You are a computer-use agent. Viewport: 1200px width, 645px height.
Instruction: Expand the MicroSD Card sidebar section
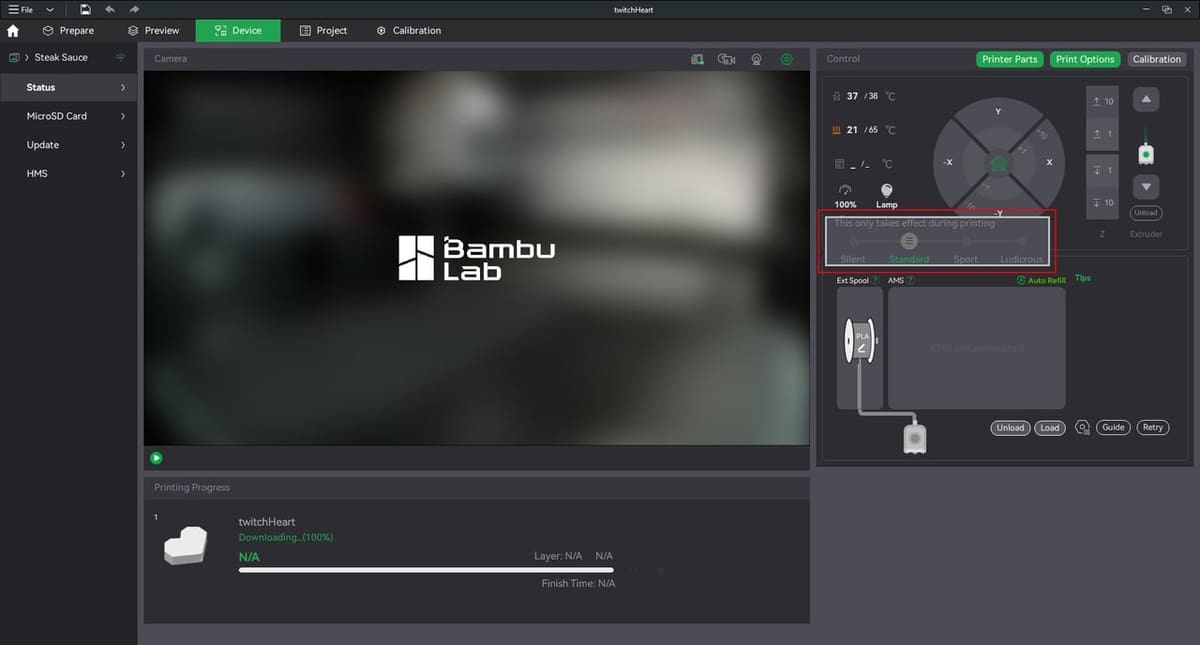tap(68, 116)
